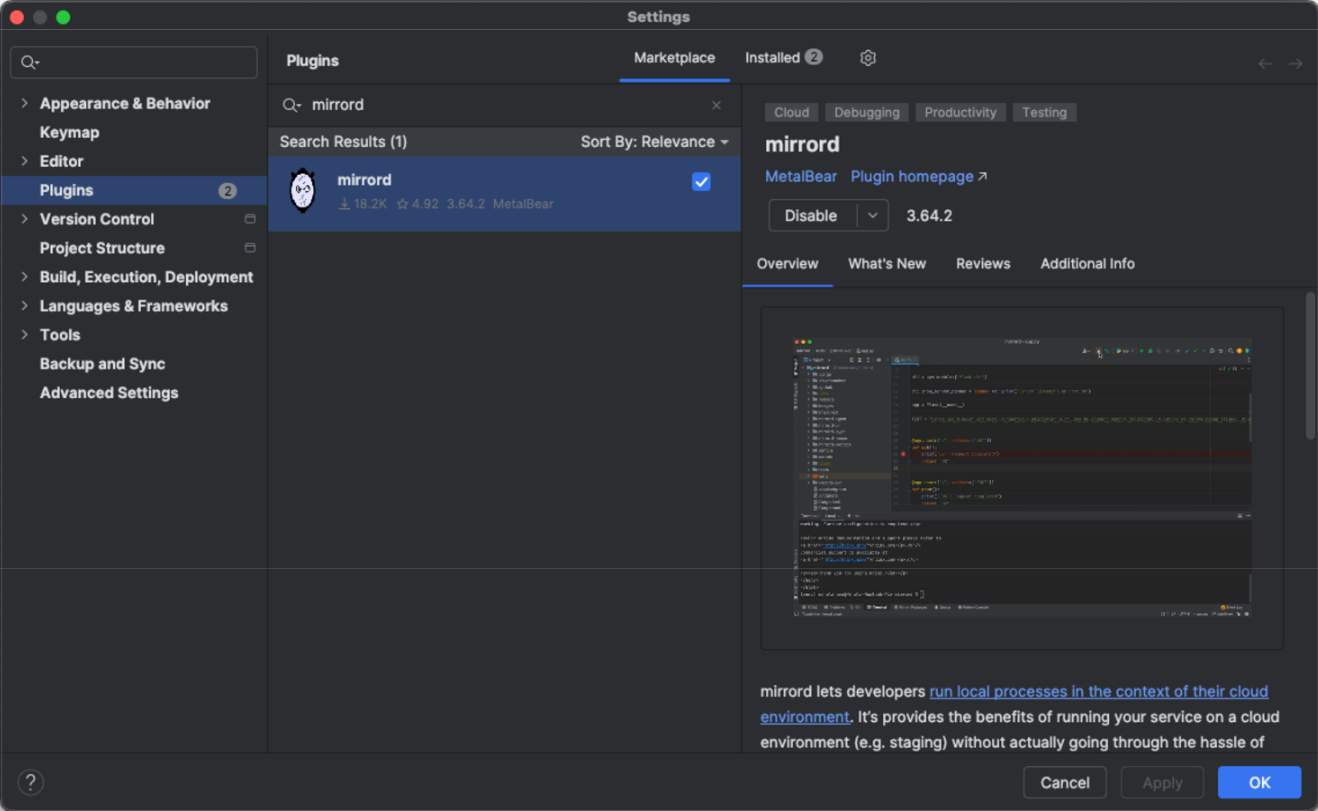The width and height of the screenshot is (1318, 811).
Task: Open the Reviews tab
Action: pyautogui.click(x=982, y=264)
